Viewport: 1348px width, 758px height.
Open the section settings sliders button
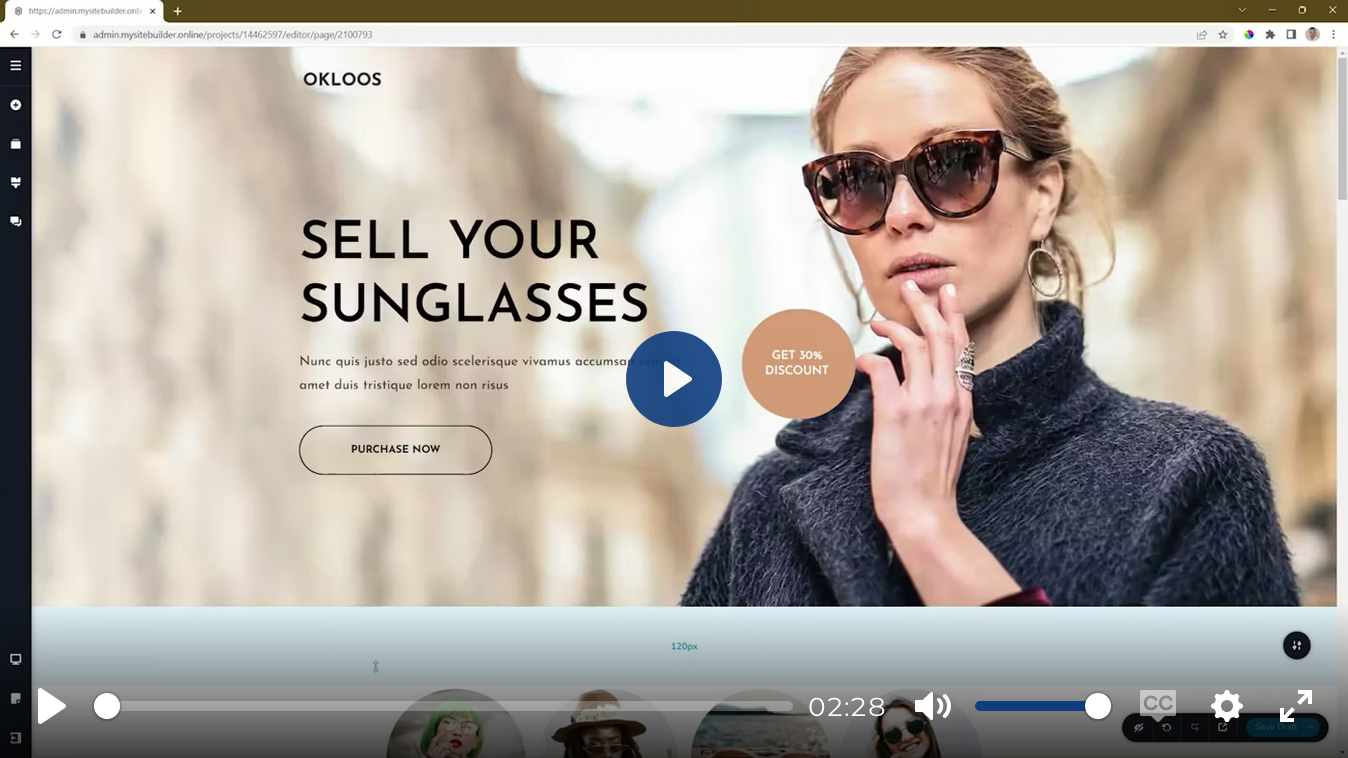[x=1296, y=645]
